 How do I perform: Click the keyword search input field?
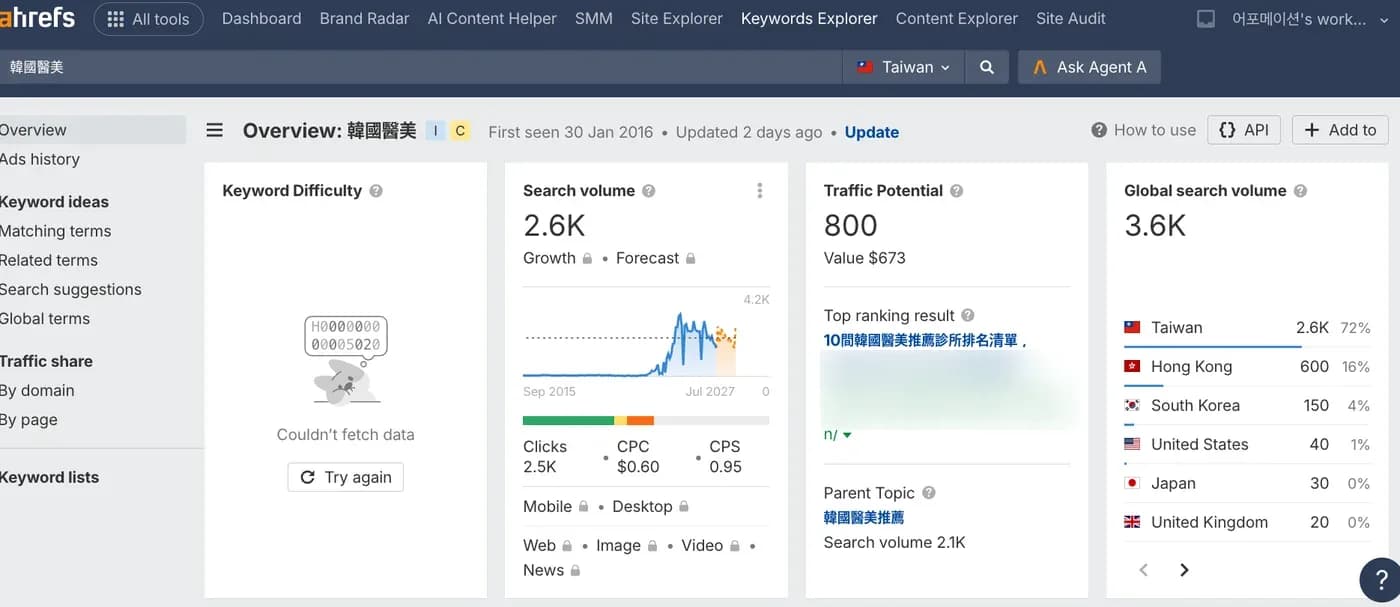pyautogui.click(x=420, y=67)
